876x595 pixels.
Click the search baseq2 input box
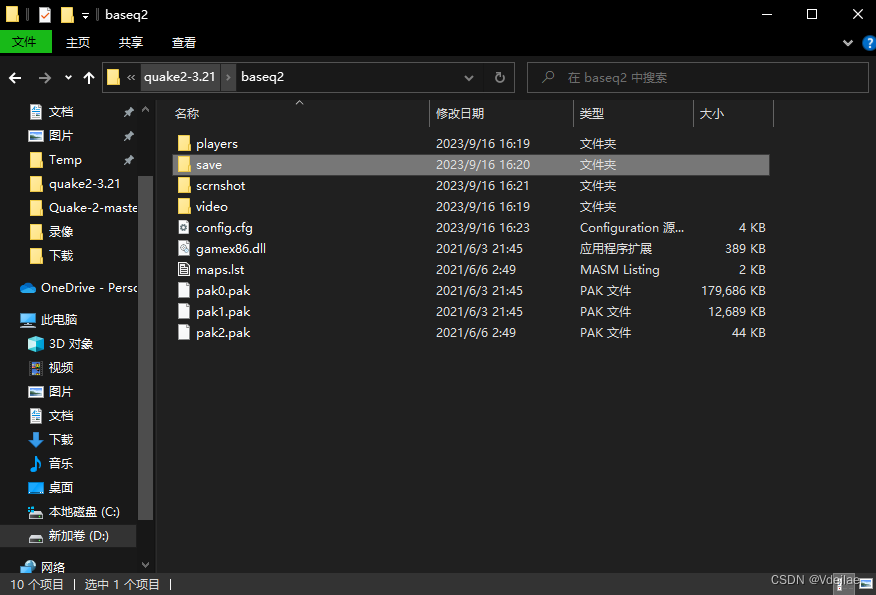pyautogui.click(x=698, y=77)
